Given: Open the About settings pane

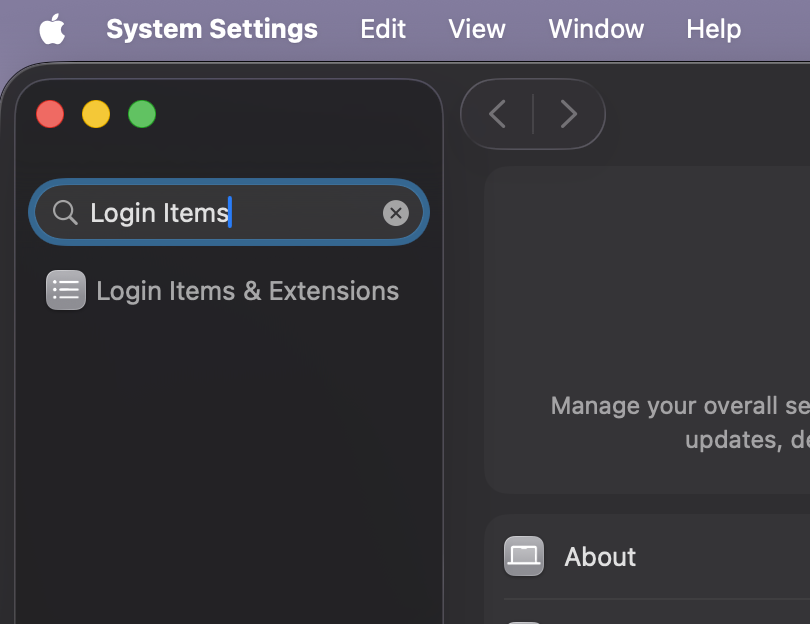Looking at the screenshot, I should tap(600, 556).
